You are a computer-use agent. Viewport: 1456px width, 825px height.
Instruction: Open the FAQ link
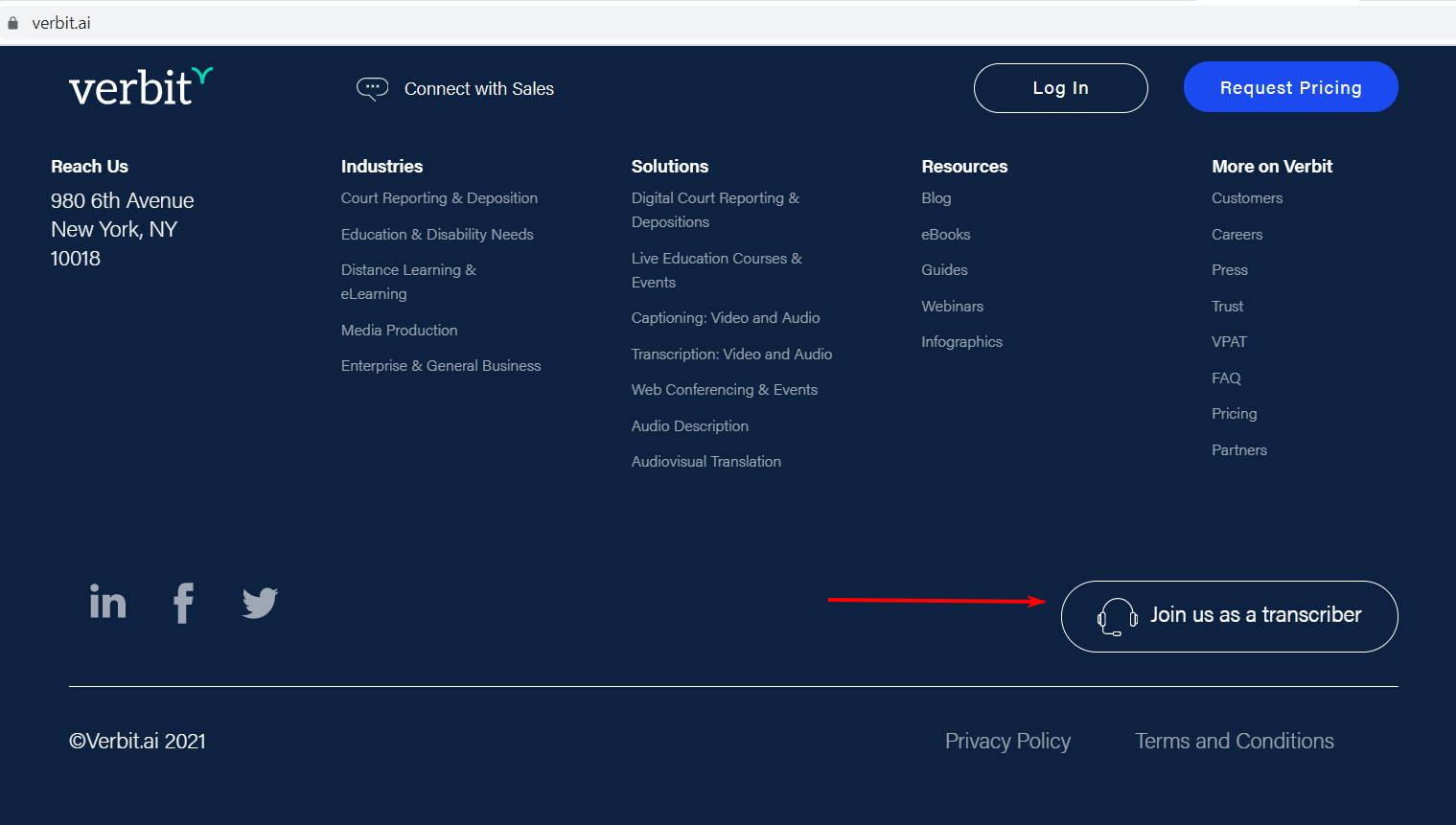point(1226,378)
